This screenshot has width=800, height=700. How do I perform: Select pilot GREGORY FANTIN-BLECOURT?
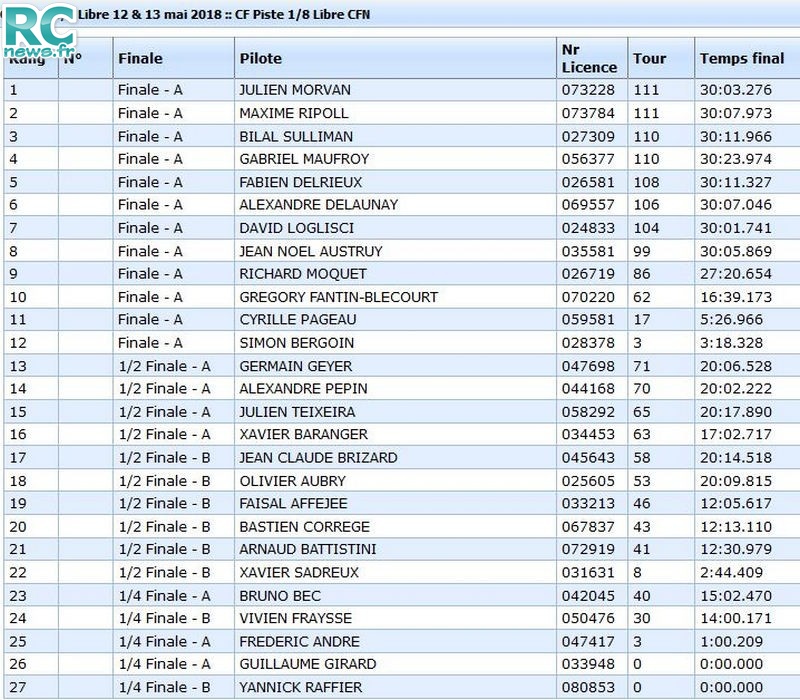click(338, 297)
